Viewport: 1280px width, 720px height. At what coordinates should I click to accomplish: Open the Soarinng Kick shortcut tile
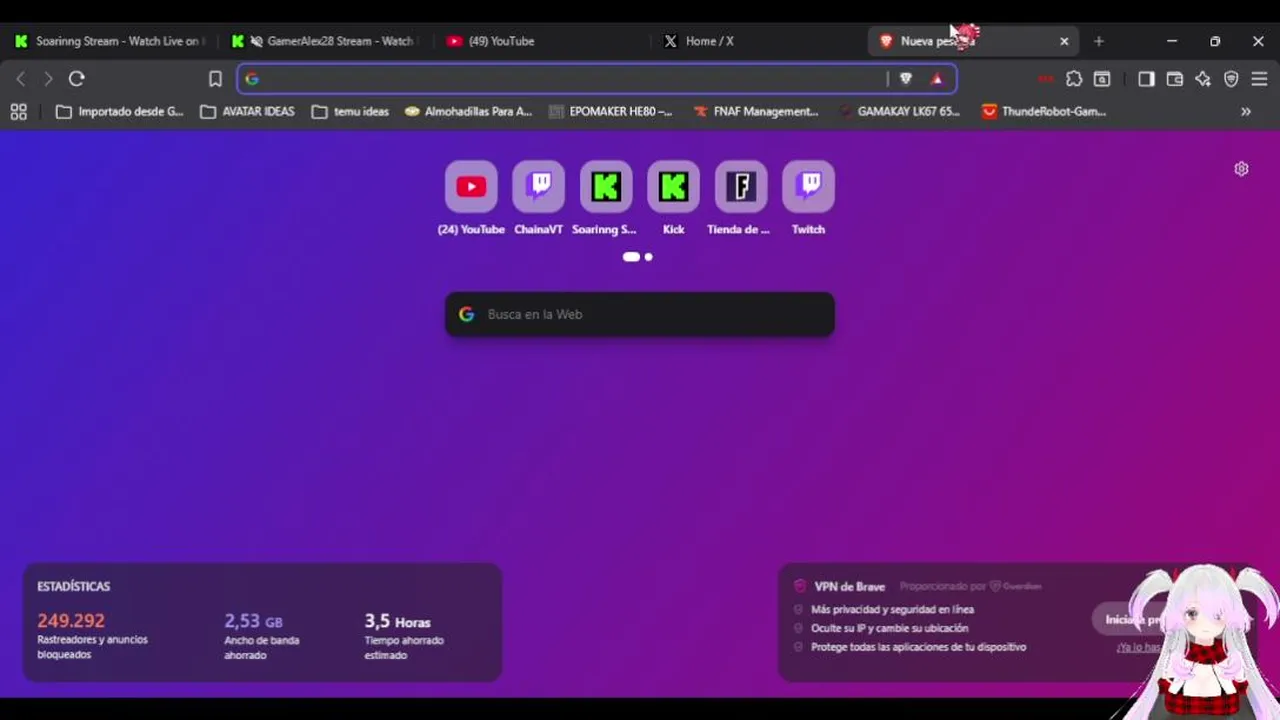(x=606, y=187)
